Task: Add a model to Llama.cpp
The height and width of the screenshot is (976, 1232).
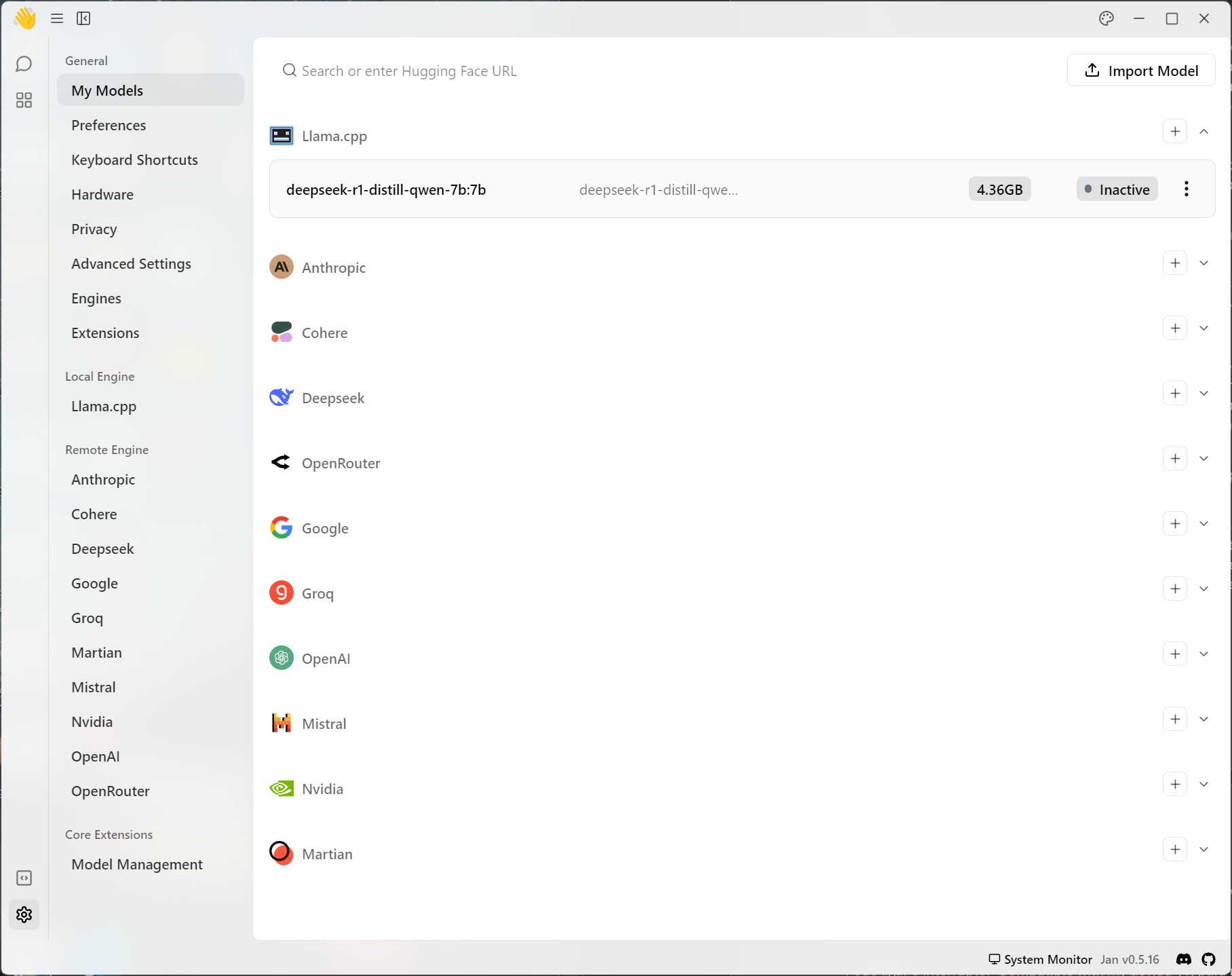Action: 1175,131
